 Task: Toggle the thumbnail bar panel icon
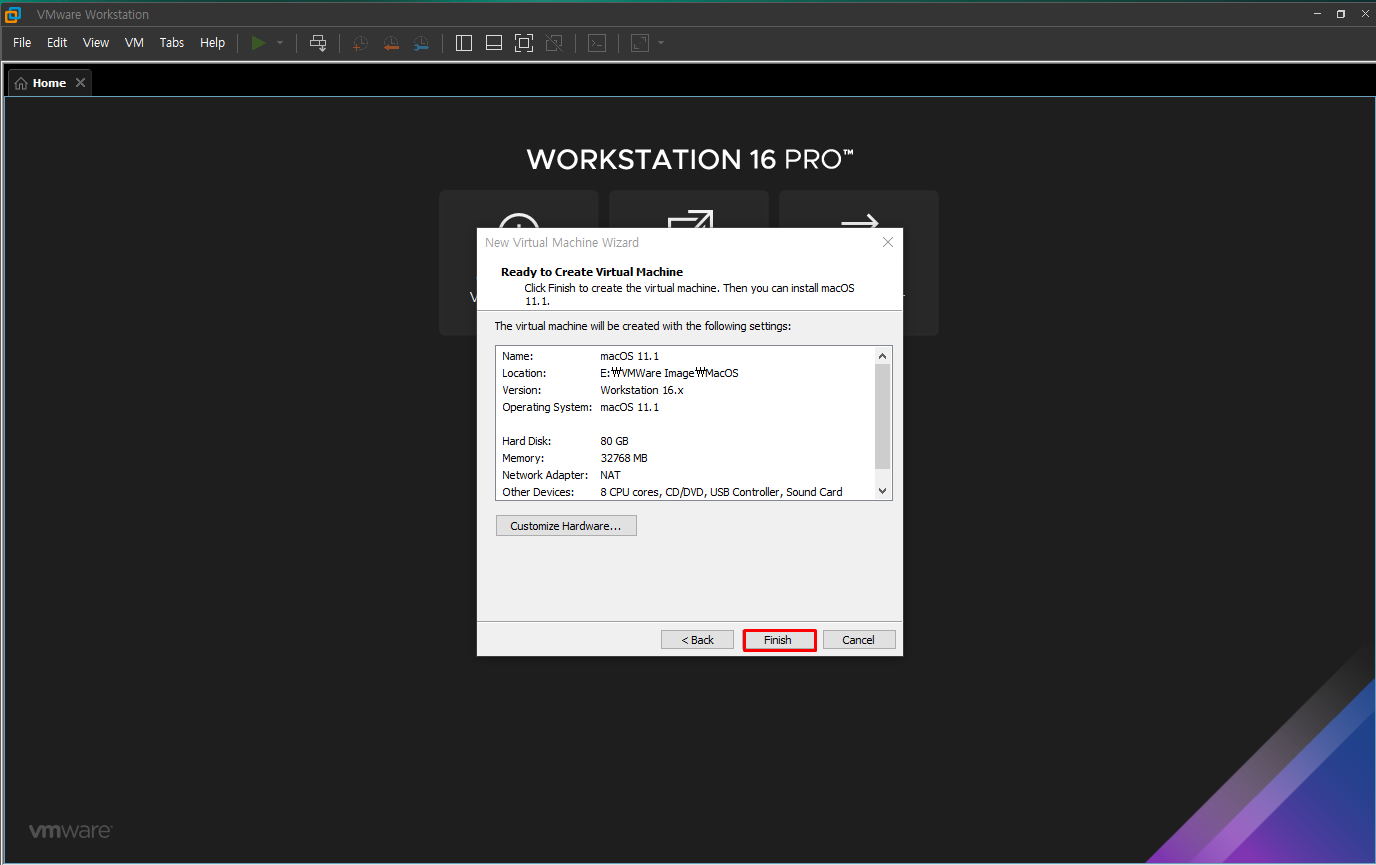494,43
